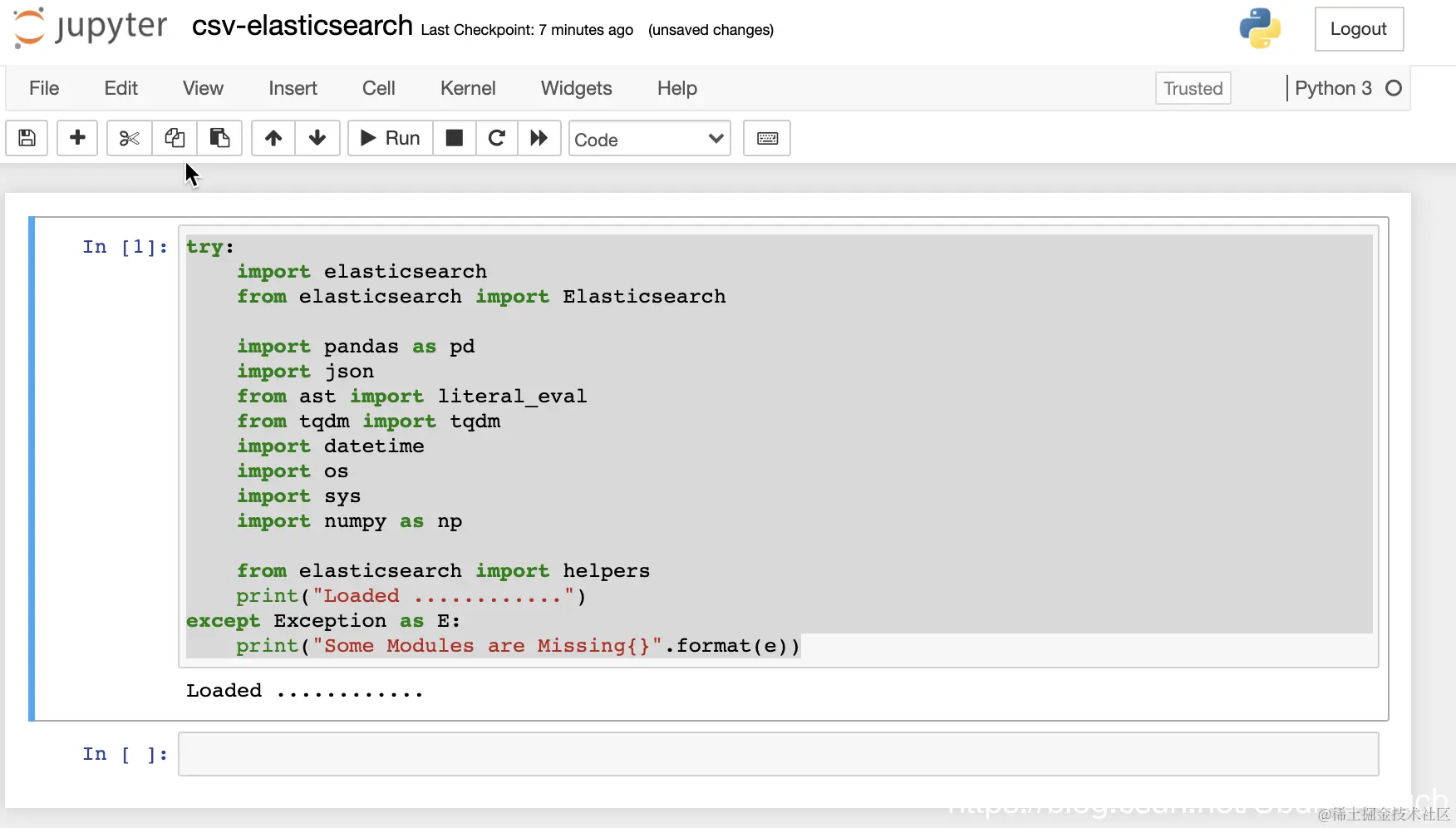Select the empty In [ ] cell prompt
Image resolution: width=1456 pixels, height=828 pixels.
pyautogui.click(x=125, y=754)
